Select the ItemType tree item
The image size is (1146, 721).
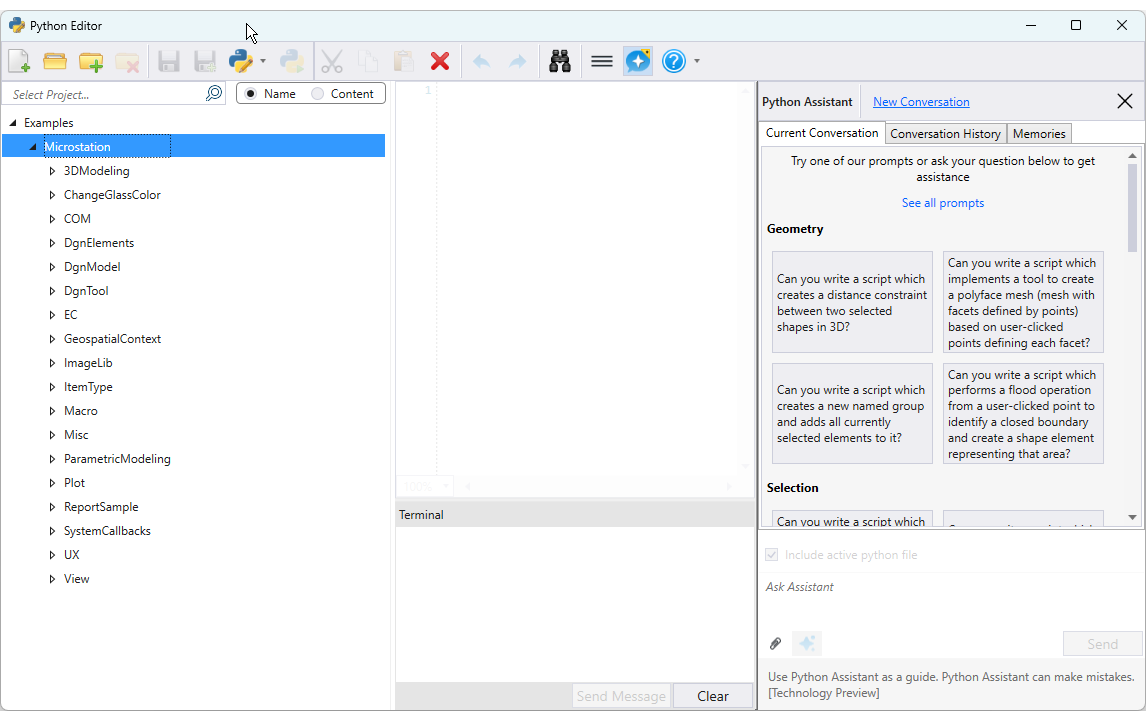(88, 387)
